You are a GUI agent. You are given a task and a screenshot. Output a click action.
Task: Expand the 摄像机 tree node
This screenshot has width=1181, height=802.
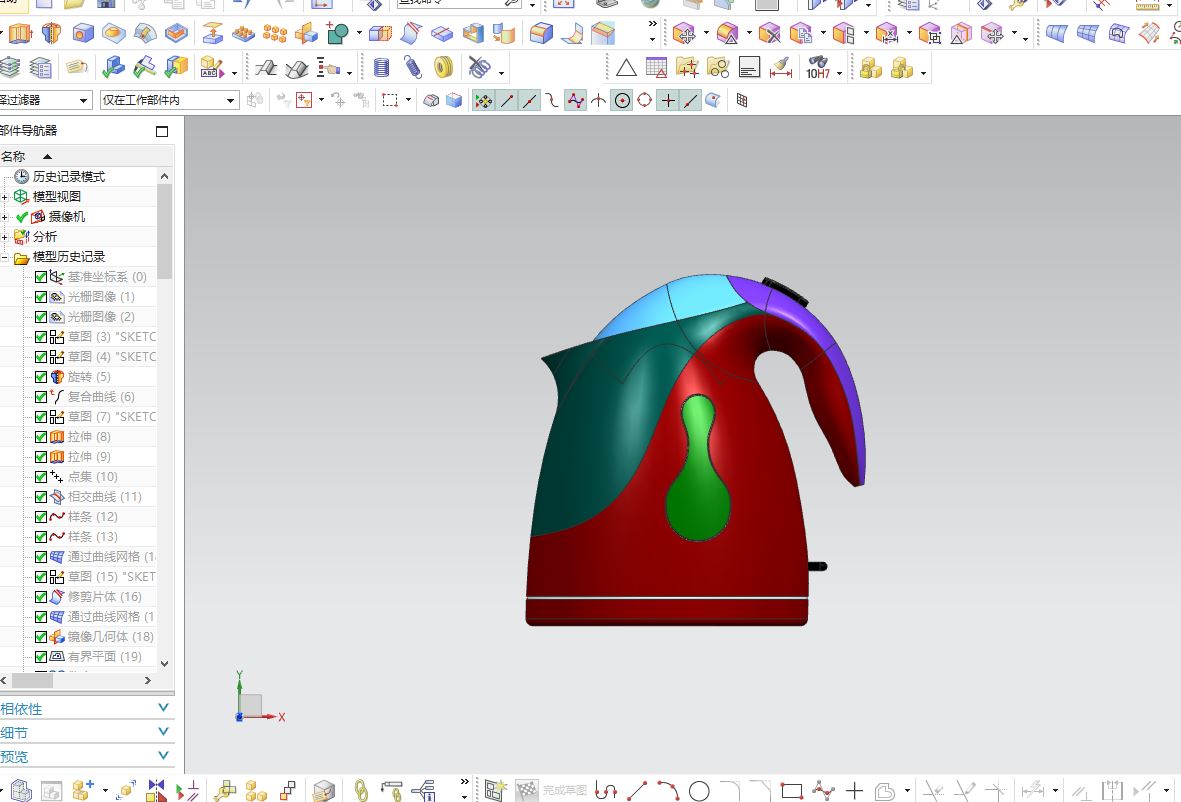(5, 217)
